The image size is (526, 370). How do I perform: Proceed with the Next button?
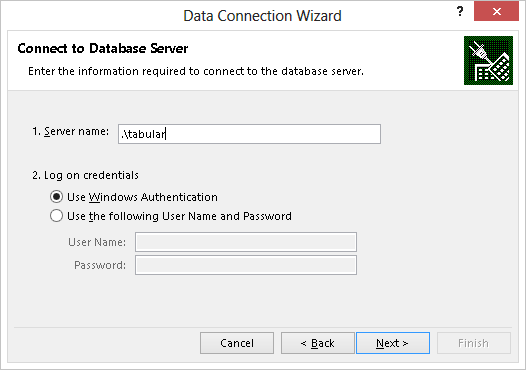pyautogui.click(x=393, y=343)
